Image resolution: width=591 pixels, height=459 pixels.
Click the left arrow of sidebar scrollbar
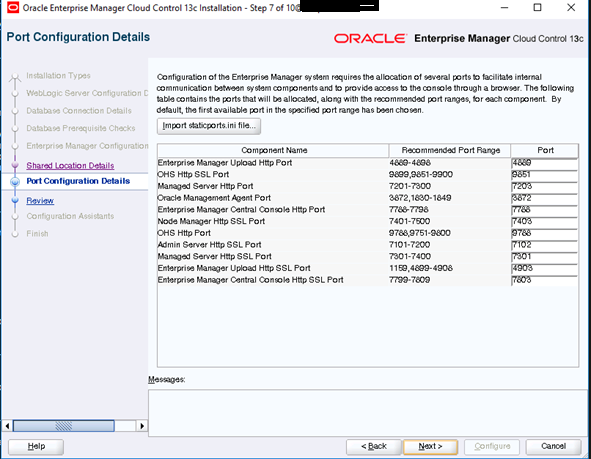(x=7, y=426)
